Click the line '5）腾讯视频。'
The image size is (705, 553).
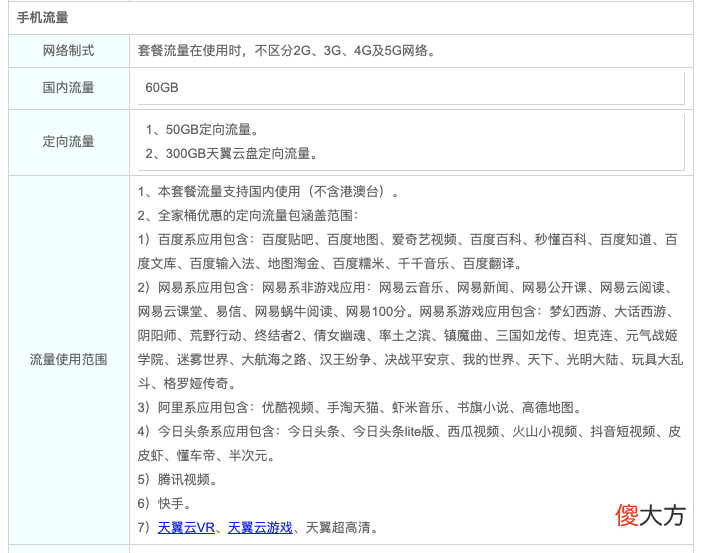178,479
